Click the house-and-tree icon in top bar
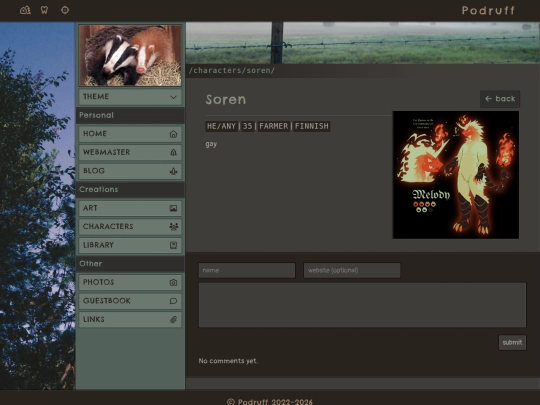This screenshot has width=540, height=405. [x=25, y=10]
